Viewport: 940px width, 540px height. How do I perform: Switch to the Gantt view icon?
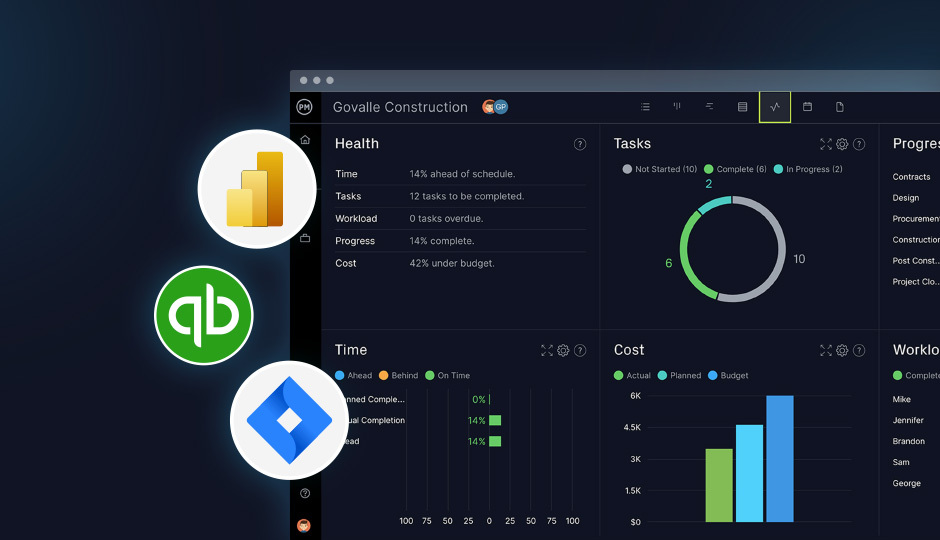[709, 107]
